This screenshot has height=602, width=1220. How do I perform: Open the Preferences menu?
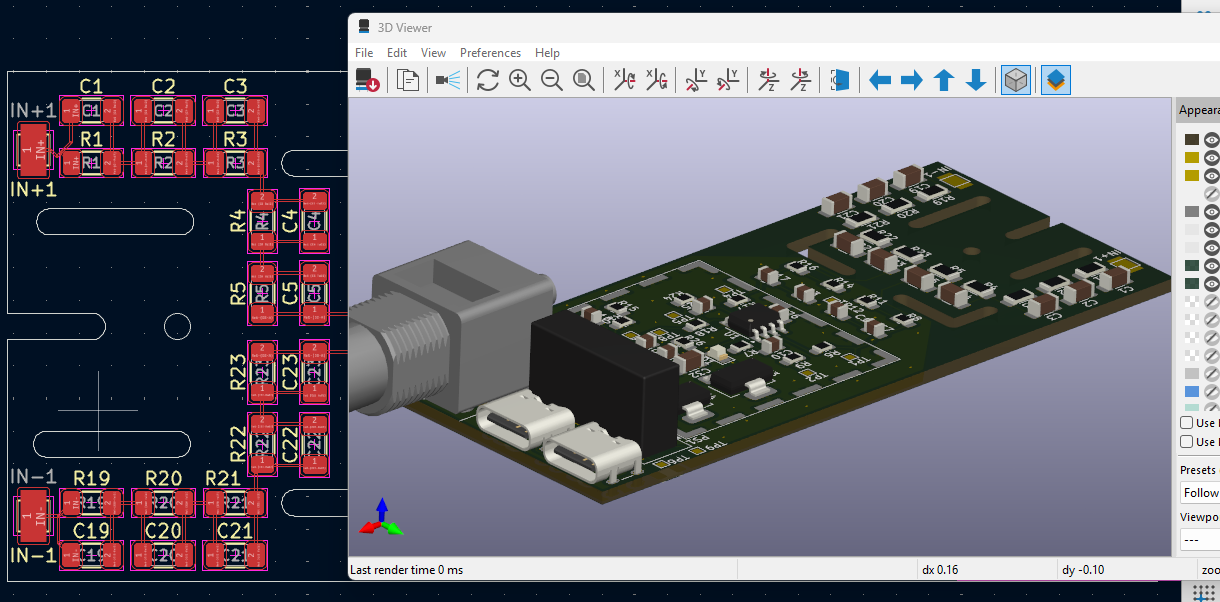(x=490, y=53)
